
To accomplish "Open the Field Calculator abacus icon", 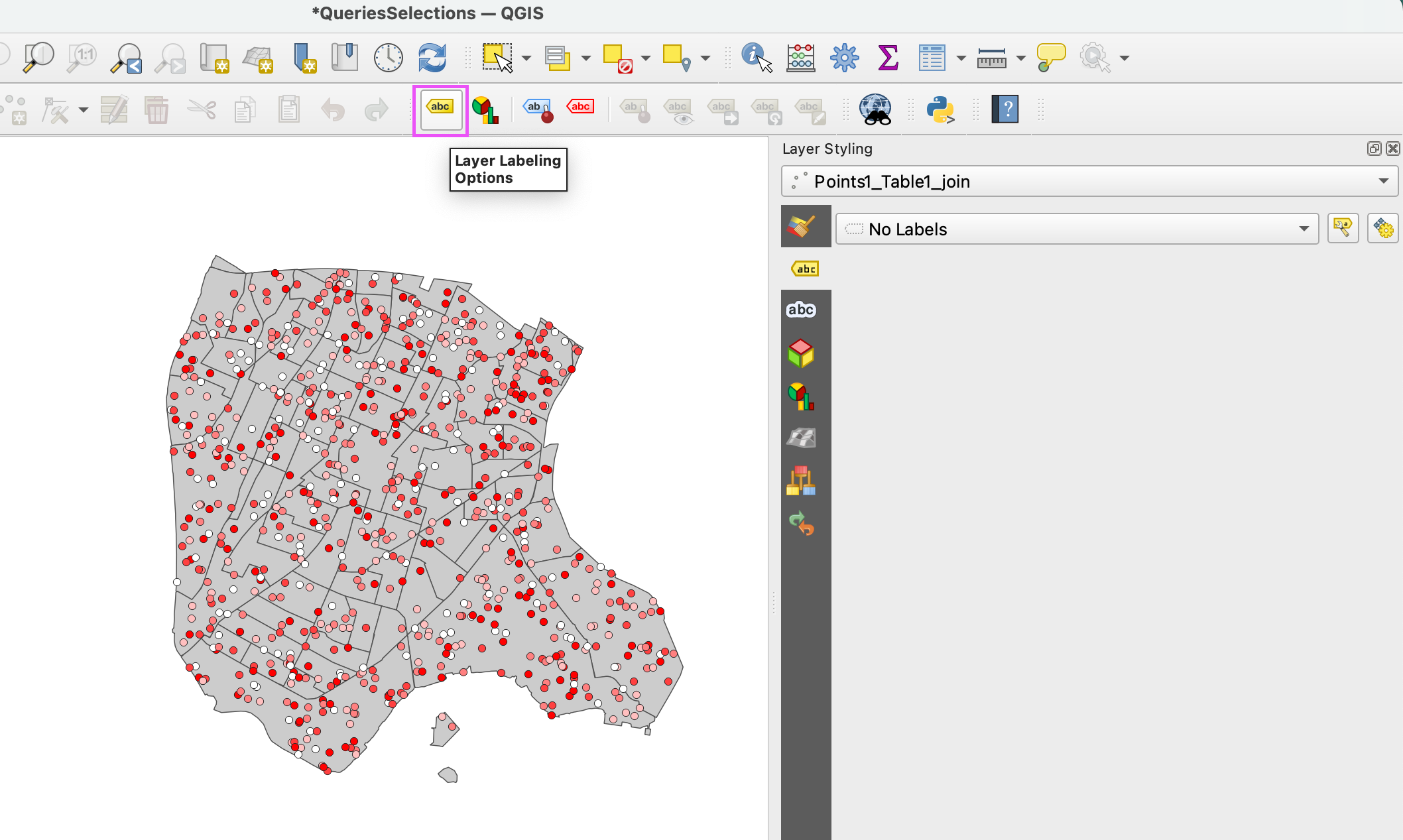I will click(x=800, y=58).
